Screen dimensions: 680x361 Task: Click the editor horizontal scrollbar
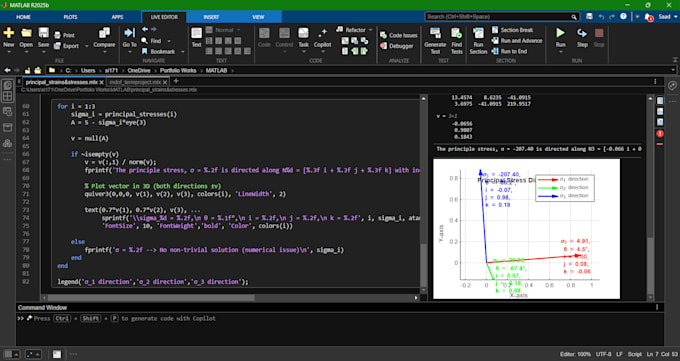[151, 298]
